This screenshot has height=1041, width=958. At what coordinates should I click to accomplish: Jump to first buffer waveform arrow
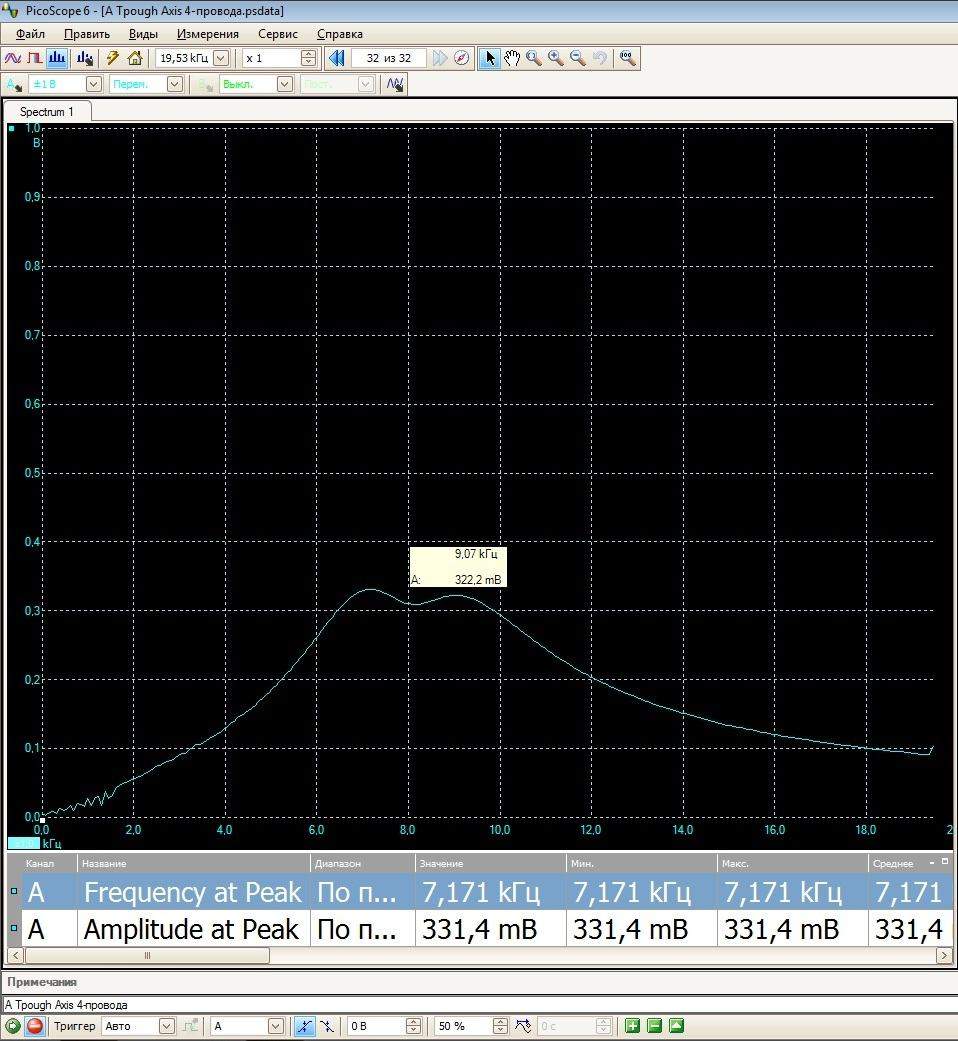point(337,58)
